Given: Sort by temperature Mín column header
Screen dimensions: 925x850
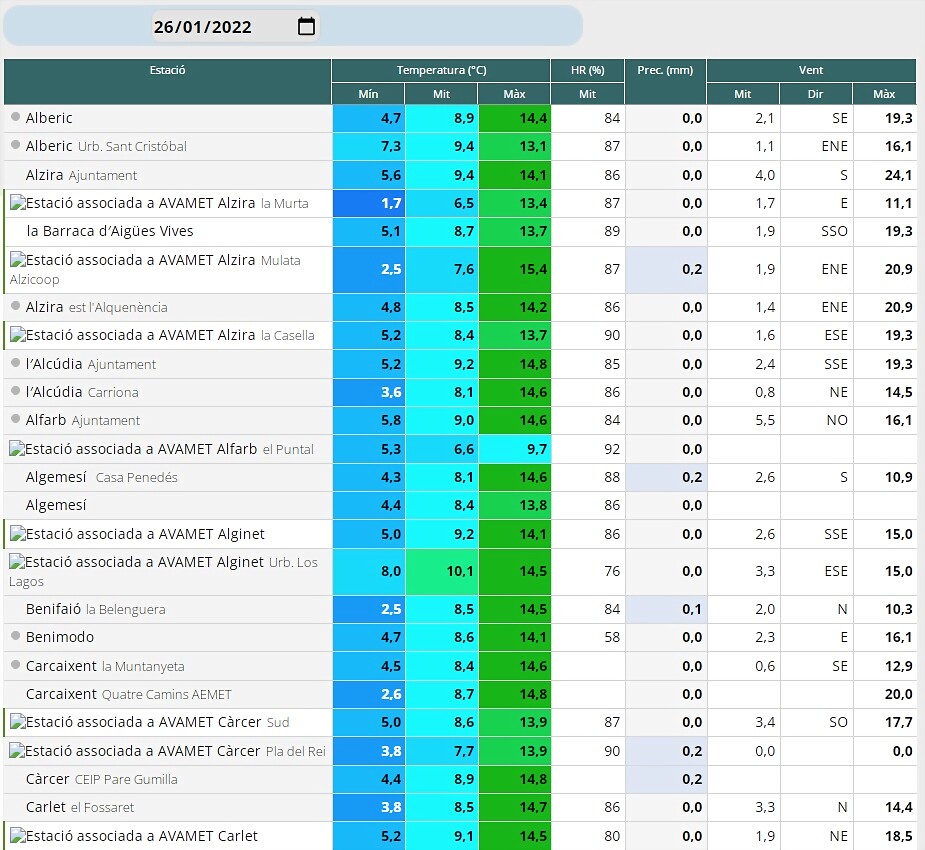Looking at the screenshot, I should (368, 94).
